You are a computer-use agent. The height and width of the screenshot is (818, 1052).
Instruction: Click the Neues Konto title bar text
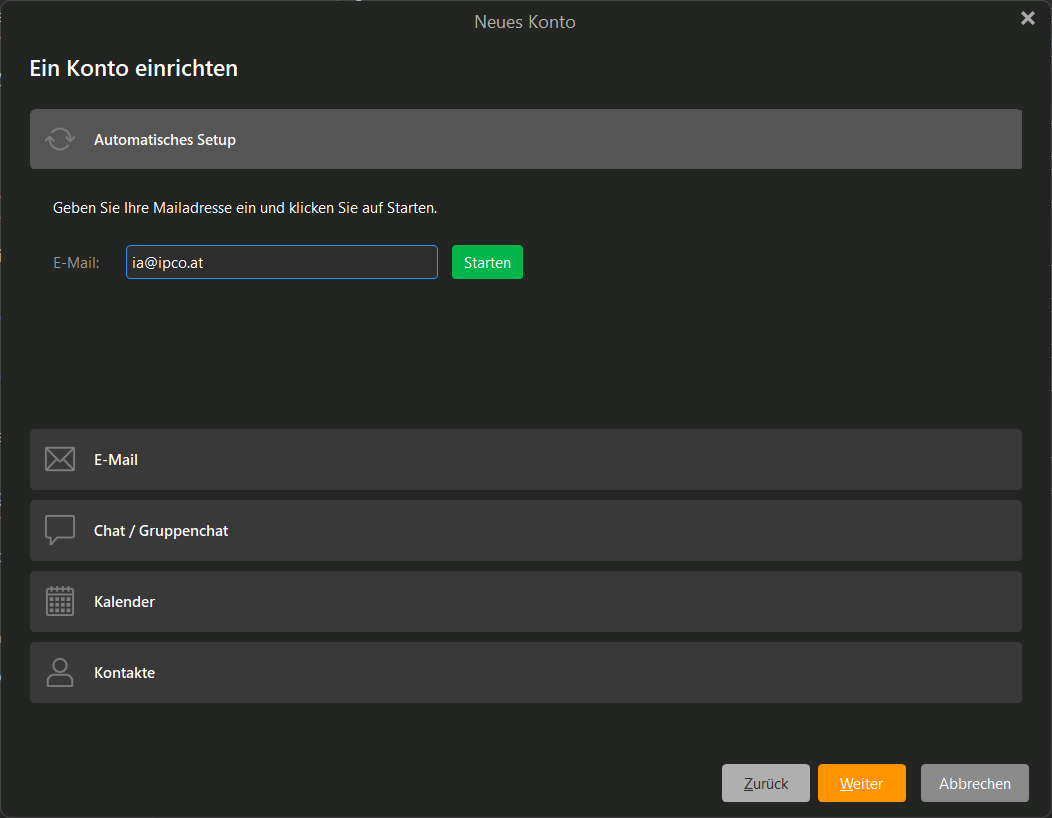(x=525, y=21)
